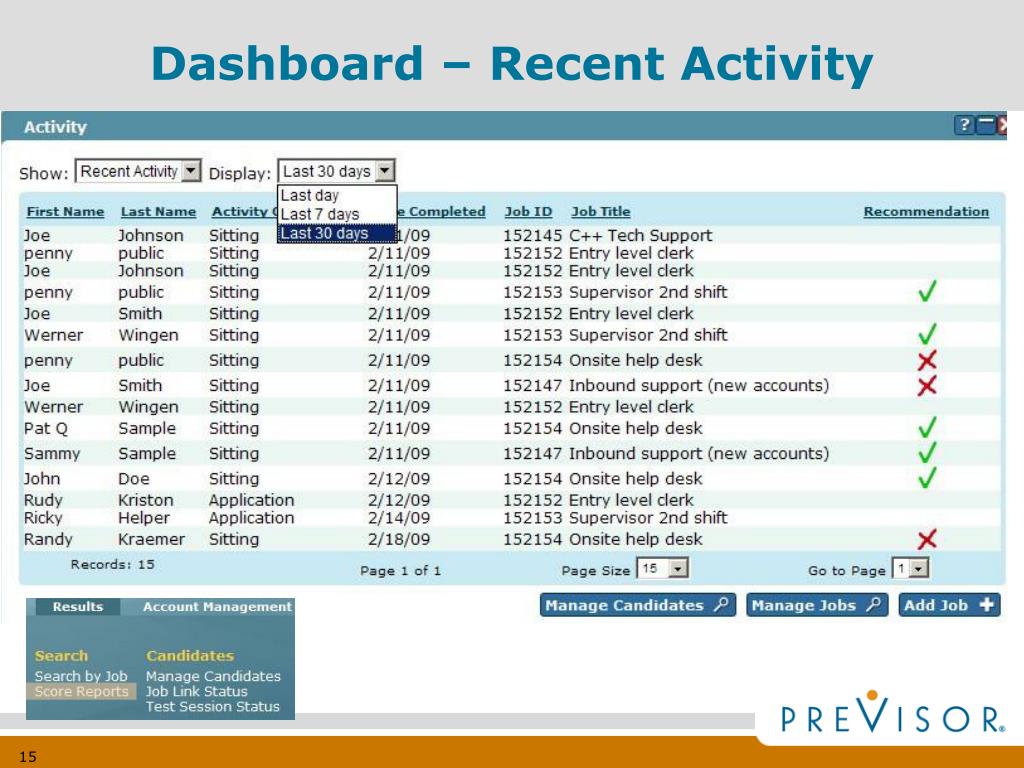Click the green check in Pat Q Sample row
Viewport: 1024px width, 768px height.
(927, 428)
